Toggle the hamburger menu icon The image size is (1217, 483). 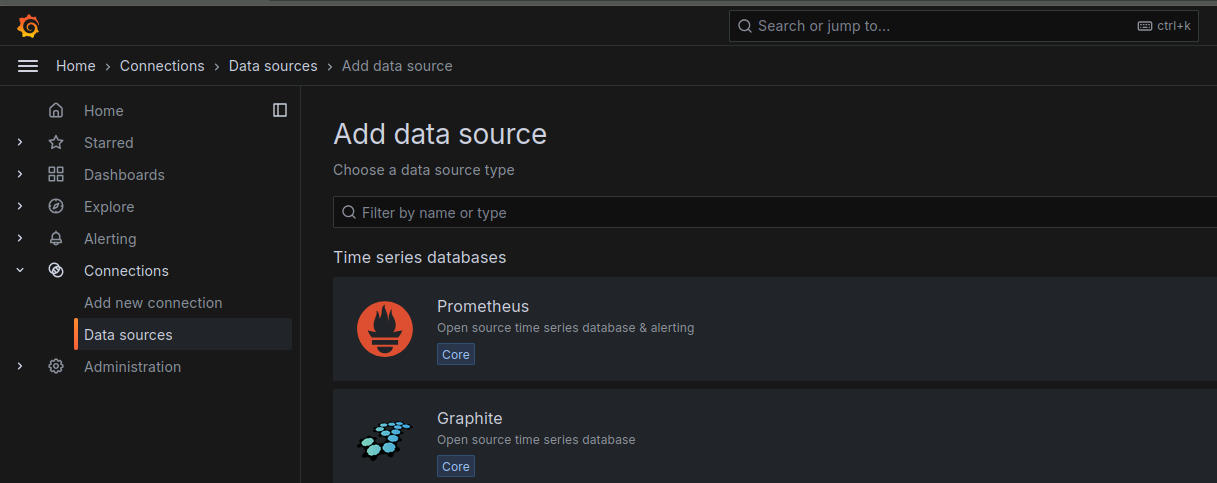(x=28, y=66)
